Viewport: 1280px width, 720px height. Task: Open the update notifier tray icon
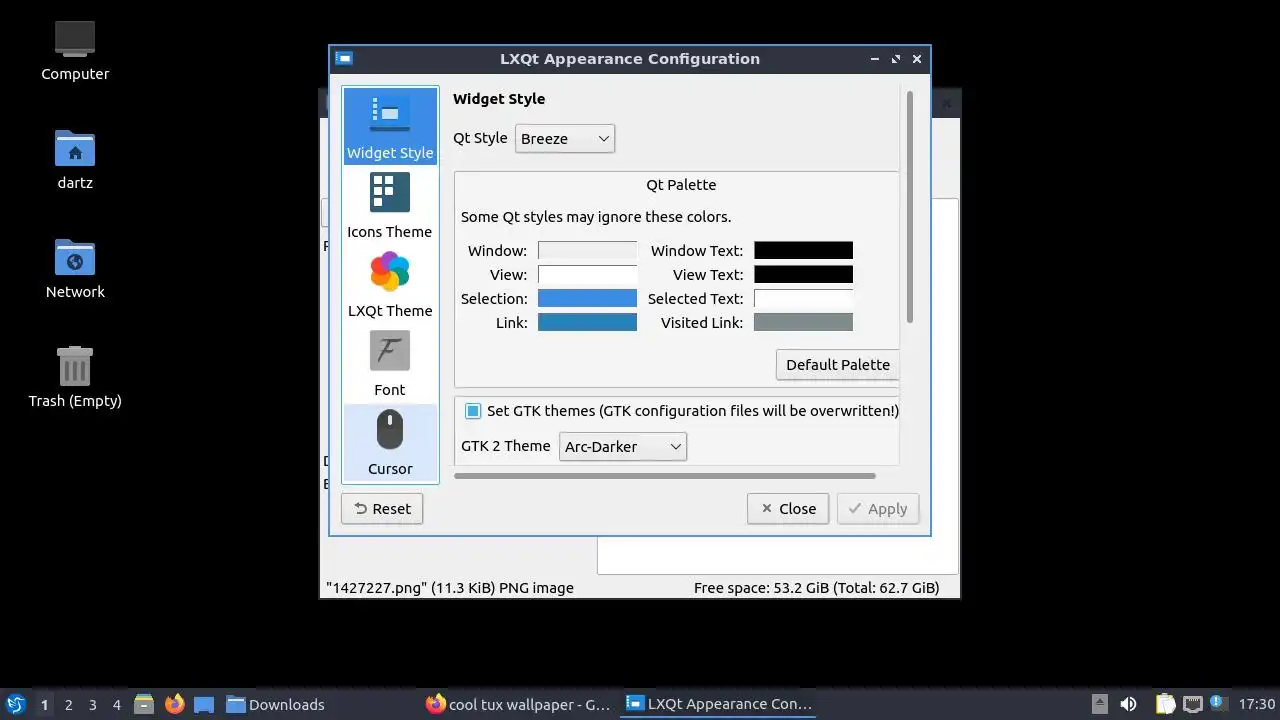(x=1217, y=703)
